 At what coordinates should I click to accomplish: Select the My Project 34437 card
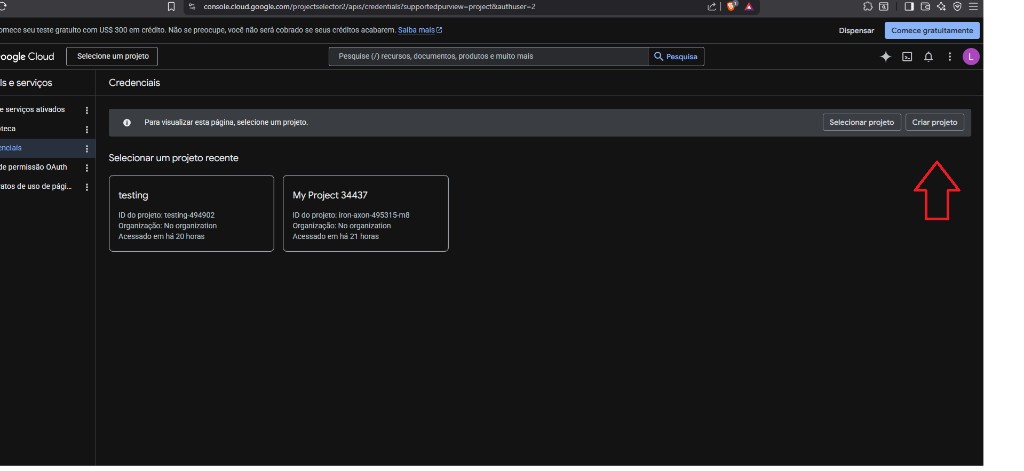(366, 213)
